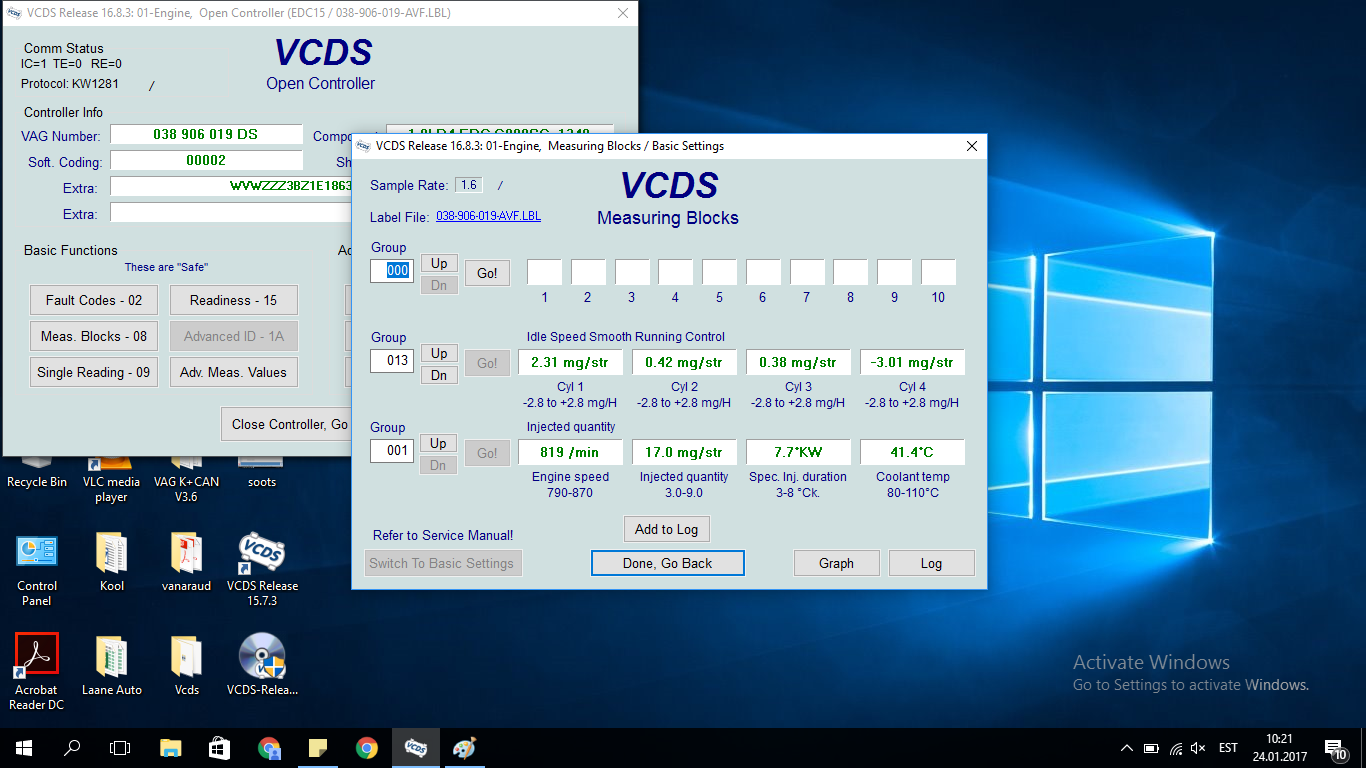
Task: Click Soft. Coding field 00002
Action: [206, 160]
